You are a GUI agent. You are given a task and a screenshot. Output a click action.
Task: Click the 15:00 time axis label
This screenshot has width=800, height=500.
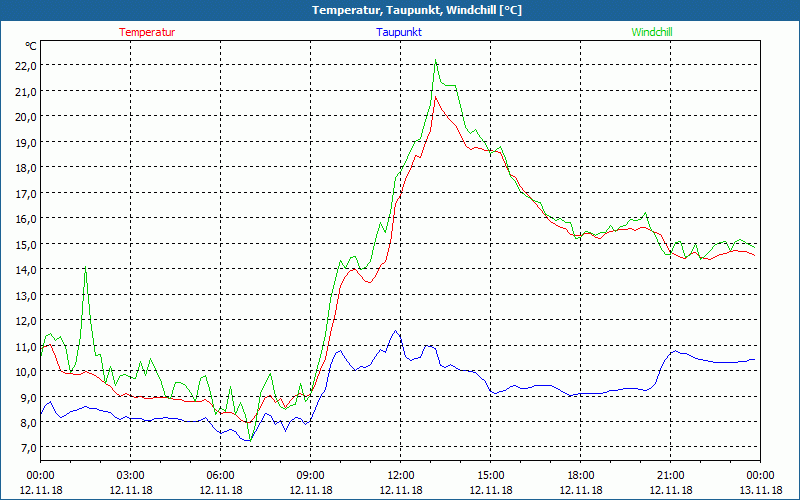click(x=491, y=476)
